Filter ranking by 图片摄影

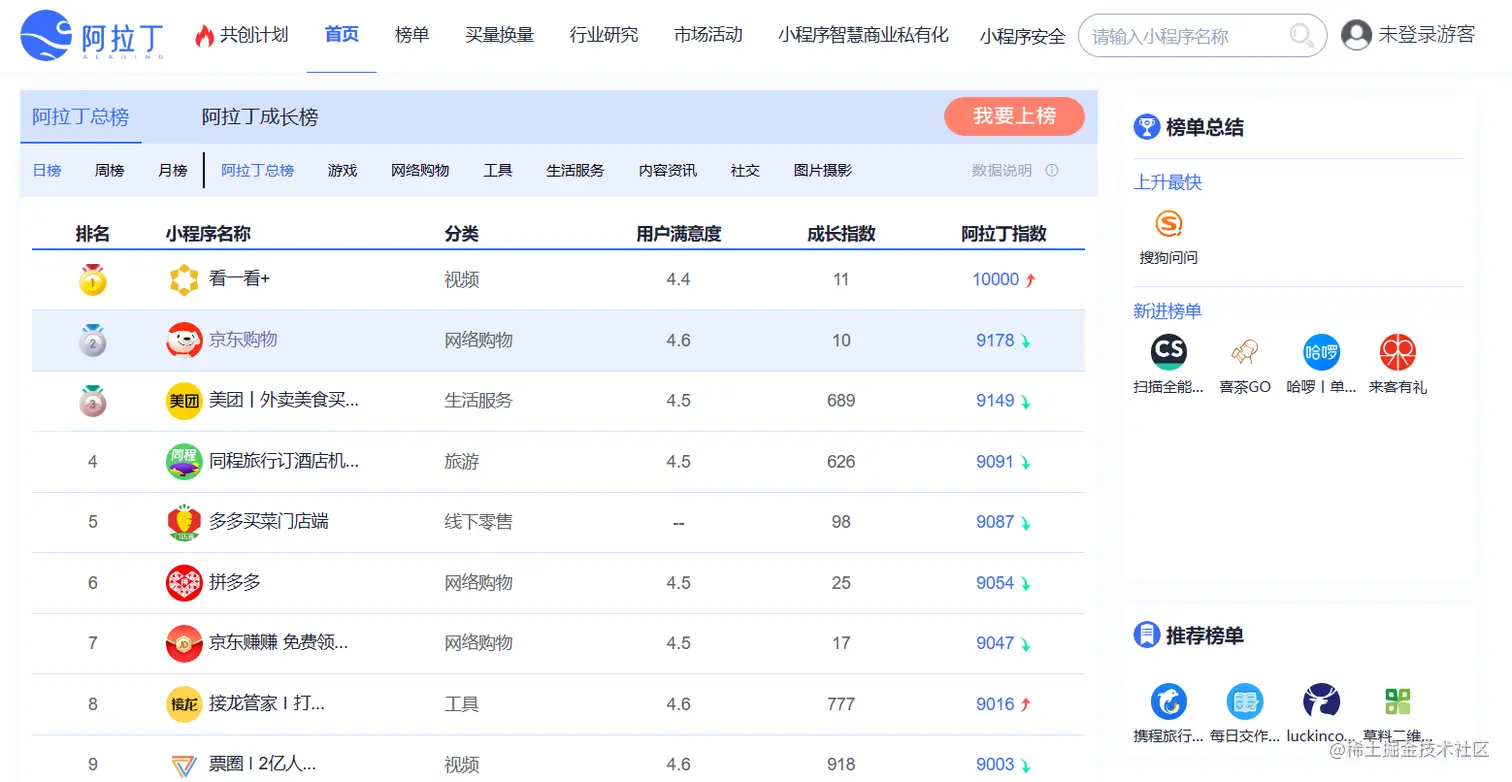pyautogui.click(x=823, y=171)
